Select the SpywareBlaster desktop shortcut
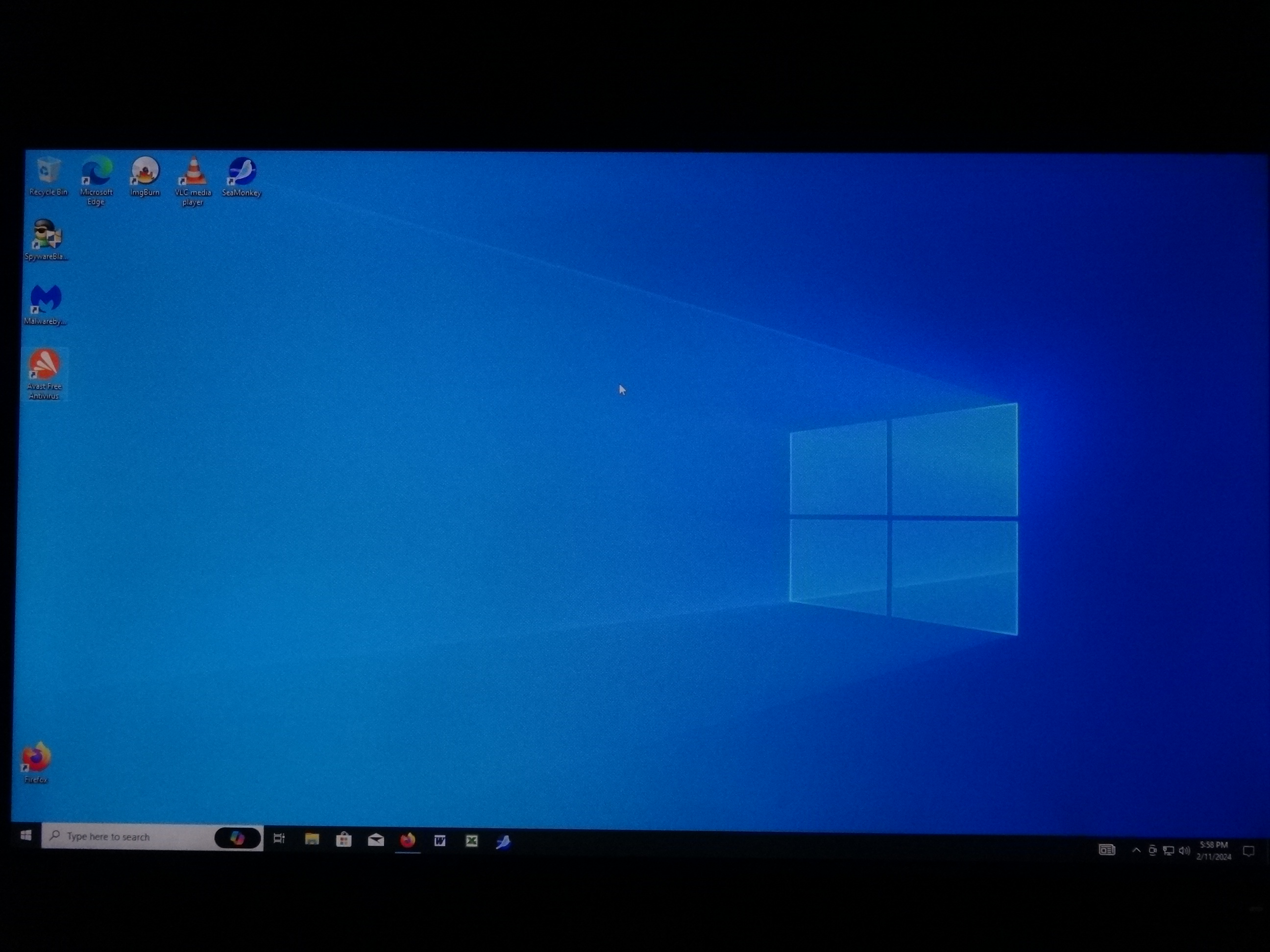Image resolution: width=1270 pixels, height=952 pixels. tap(47, 240)
